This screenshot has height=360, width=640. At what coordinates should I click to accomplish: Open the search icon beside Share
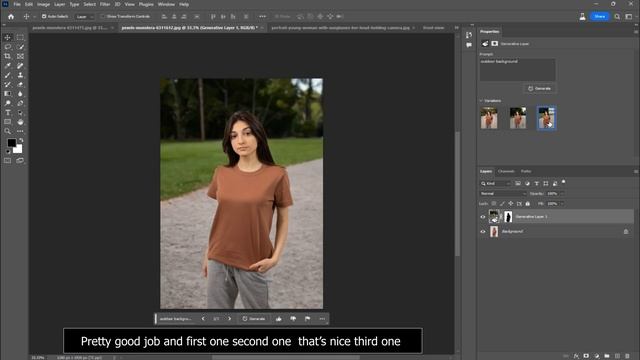(x=617, y=17)
